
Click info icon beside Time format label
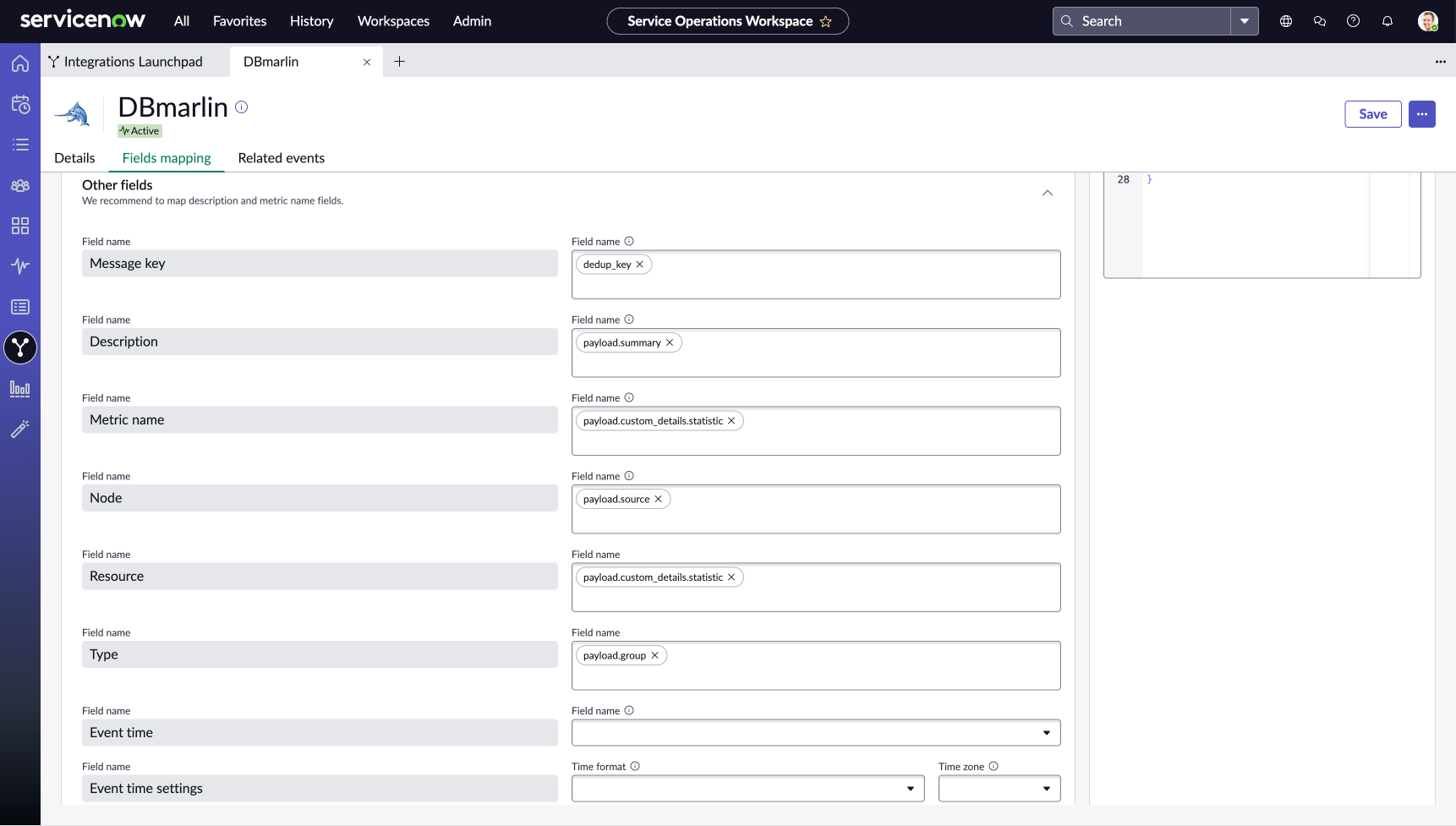pyautogui.click(x=635, y=766)
